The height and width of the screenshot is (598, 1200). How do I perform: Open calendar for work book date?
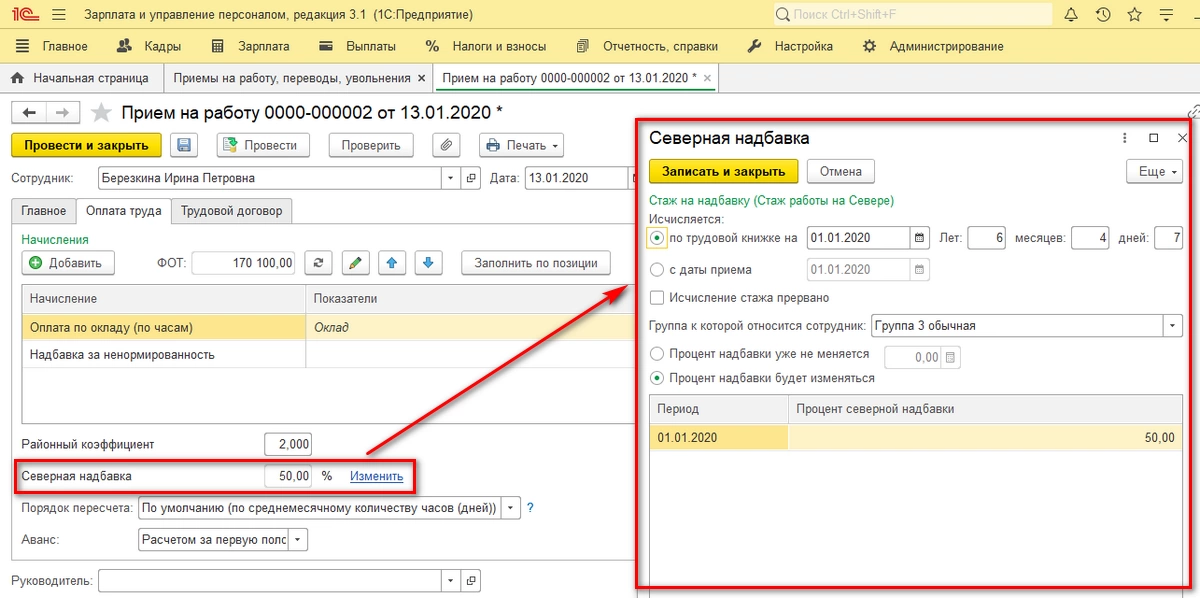[919, 238]
